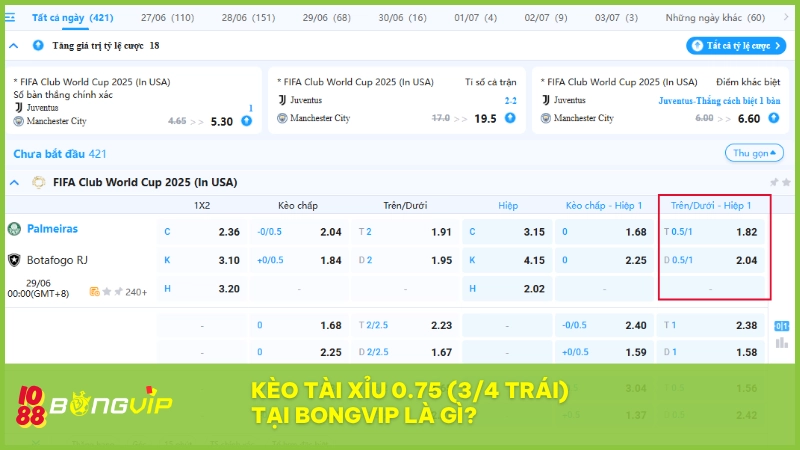Click the boost arrow icon next to odds 5.30
Viewport: 800px width, 450px height.
(246, 121)
